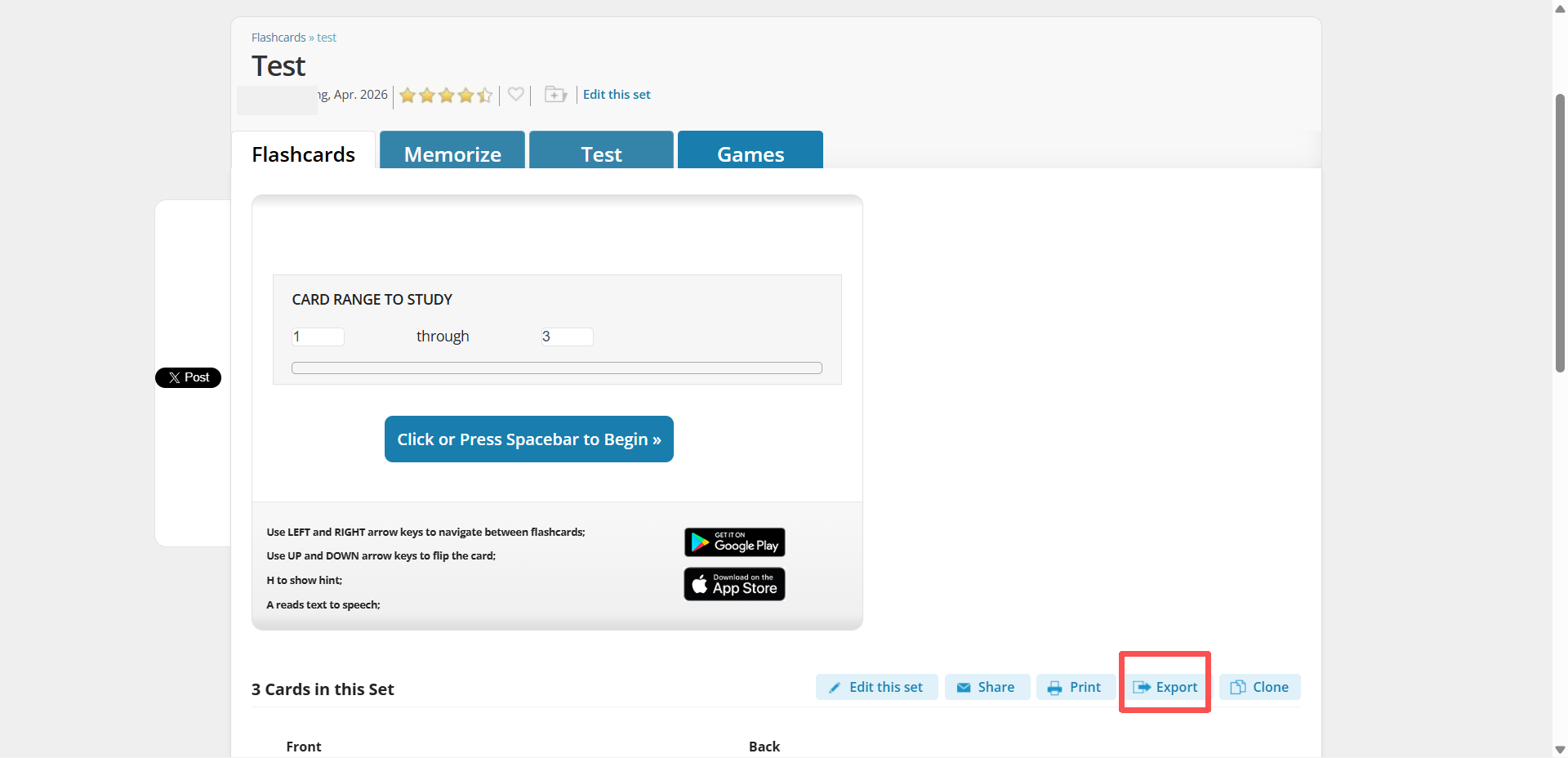Open the Games tab
Viewport: 1568px width, 758px height.
click(x=751, y=150)
